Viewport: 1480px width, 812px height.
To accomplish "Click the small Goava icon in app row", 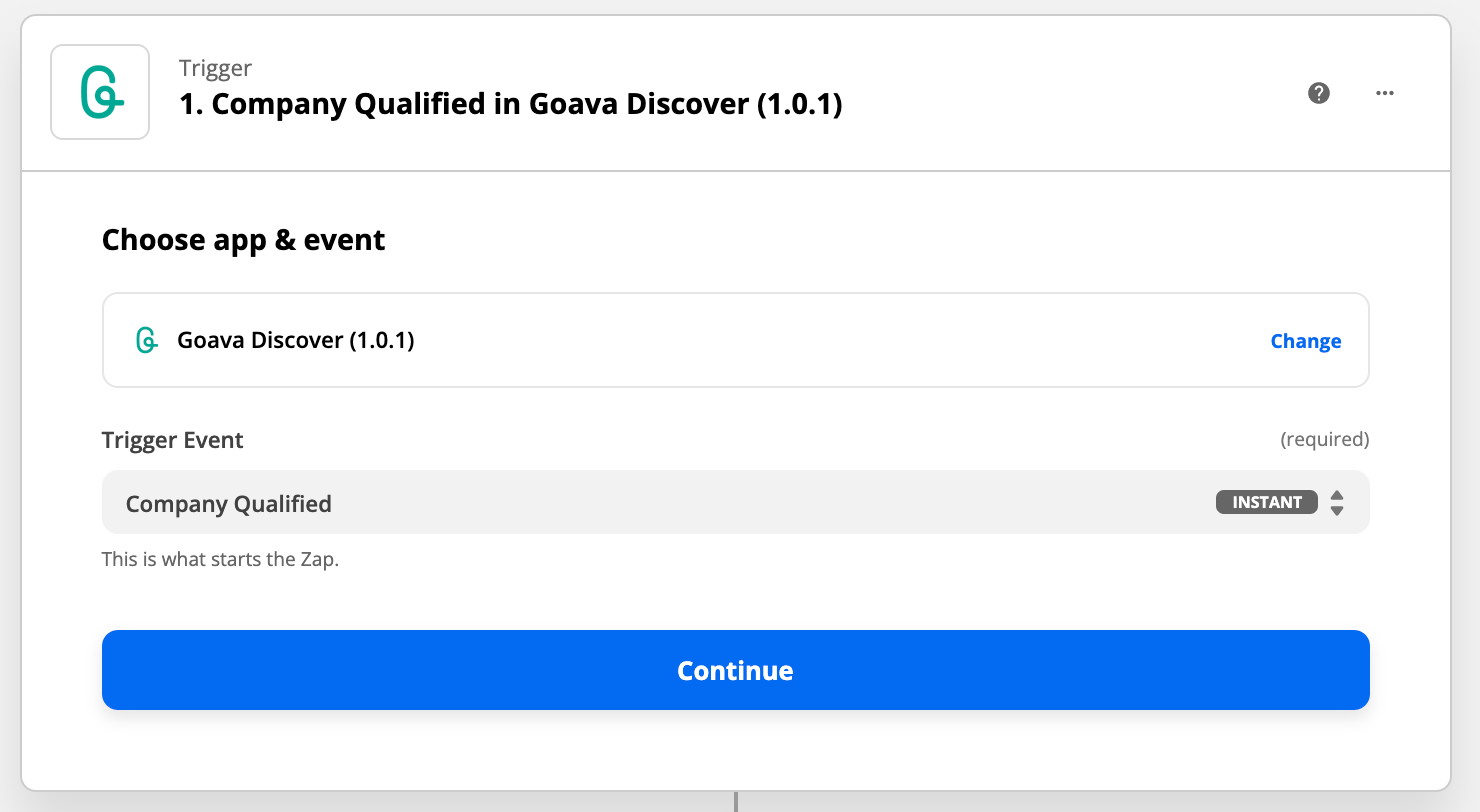I will (x=147, y=340).
